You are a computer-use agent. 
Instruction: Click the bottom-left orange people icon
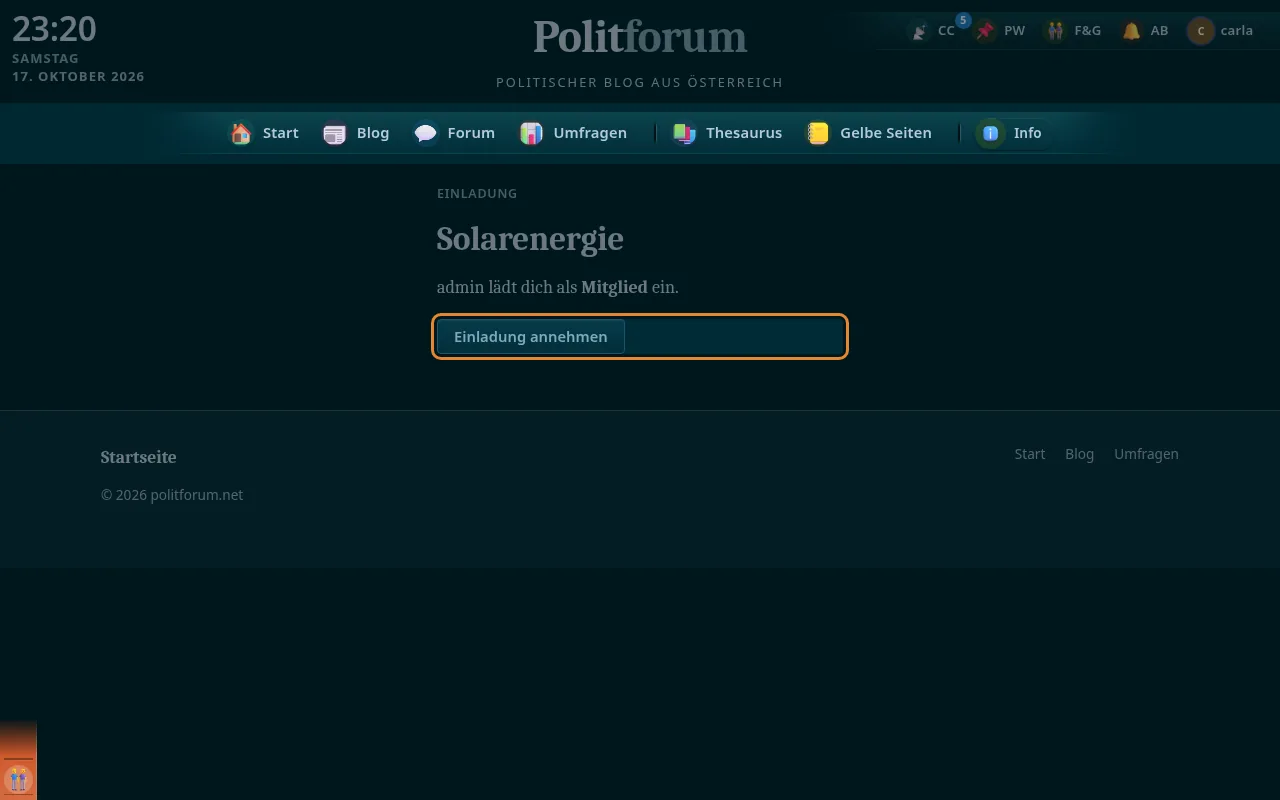[x=18, y=778]
